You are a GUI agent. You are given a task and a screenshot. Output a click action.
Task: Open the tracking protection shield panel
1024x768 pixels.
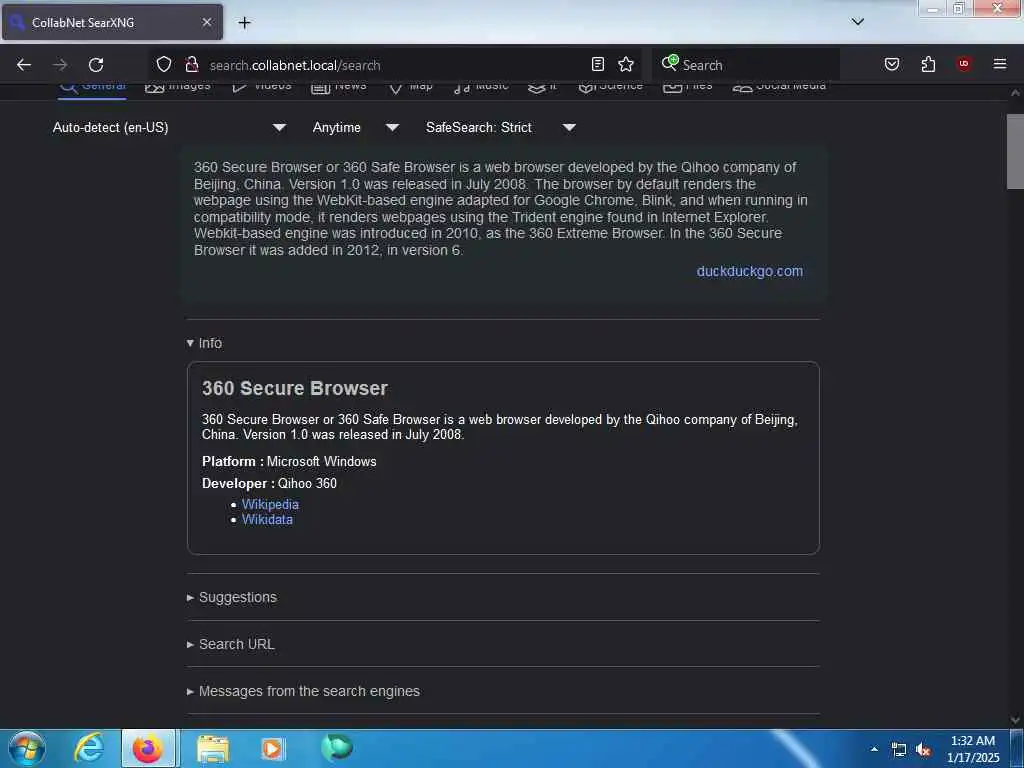164,64
